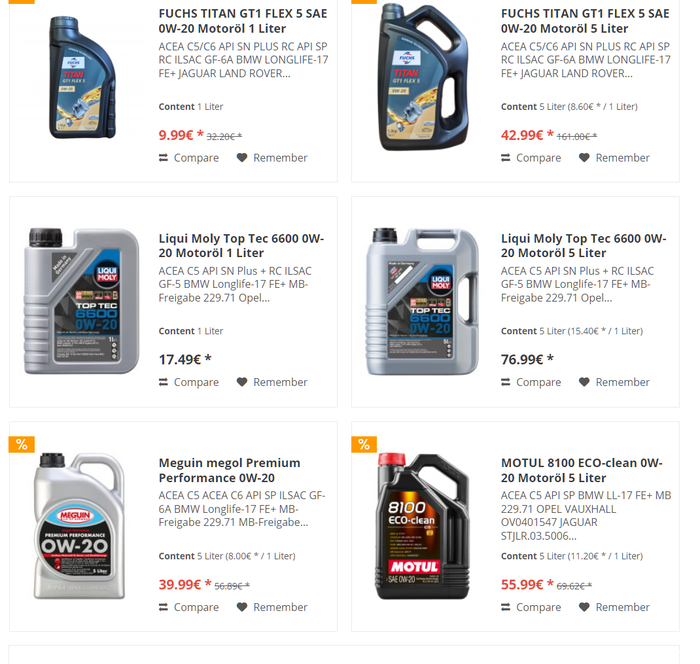
Task: Open FUCHS TITAN GT1 FLEX 5 5 Liter title
Action: 585,21
